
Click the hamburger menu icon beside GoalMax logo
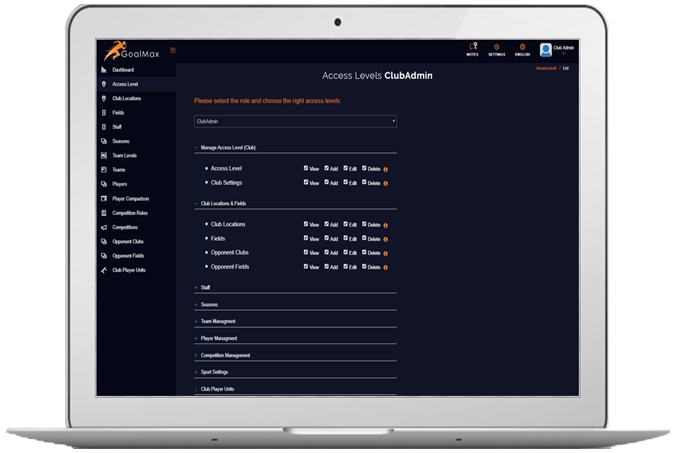coord(173,50)
